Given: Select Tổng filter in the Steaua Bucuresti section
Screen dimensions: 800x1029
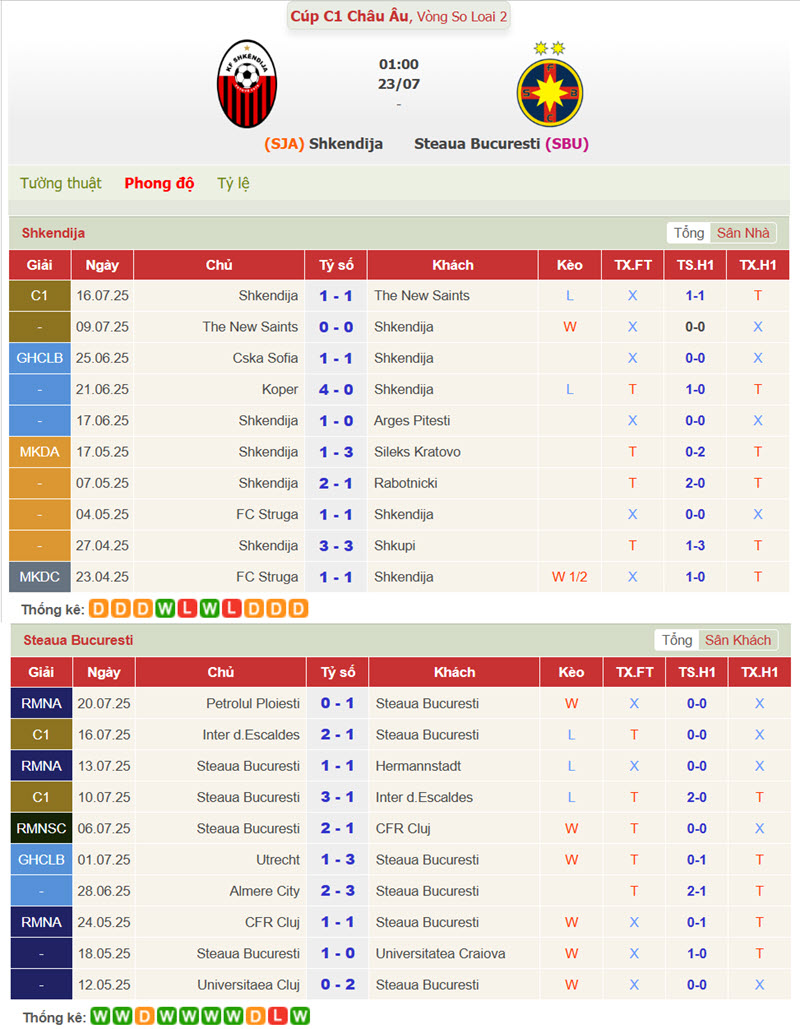Looking at the screenshot, I should click(677, 640).
